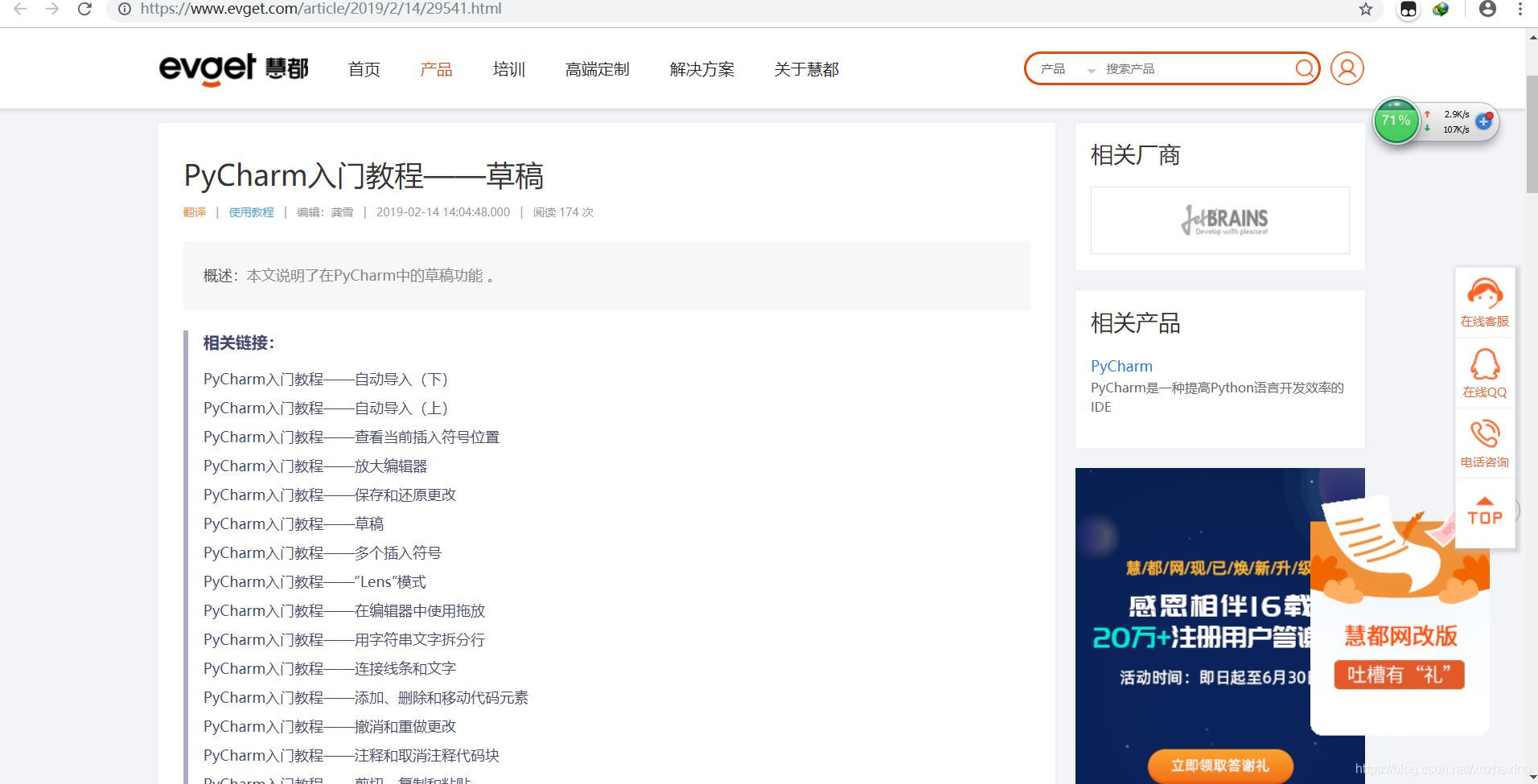
Task: Click the browser back arrow
Action: pos(20,10)
